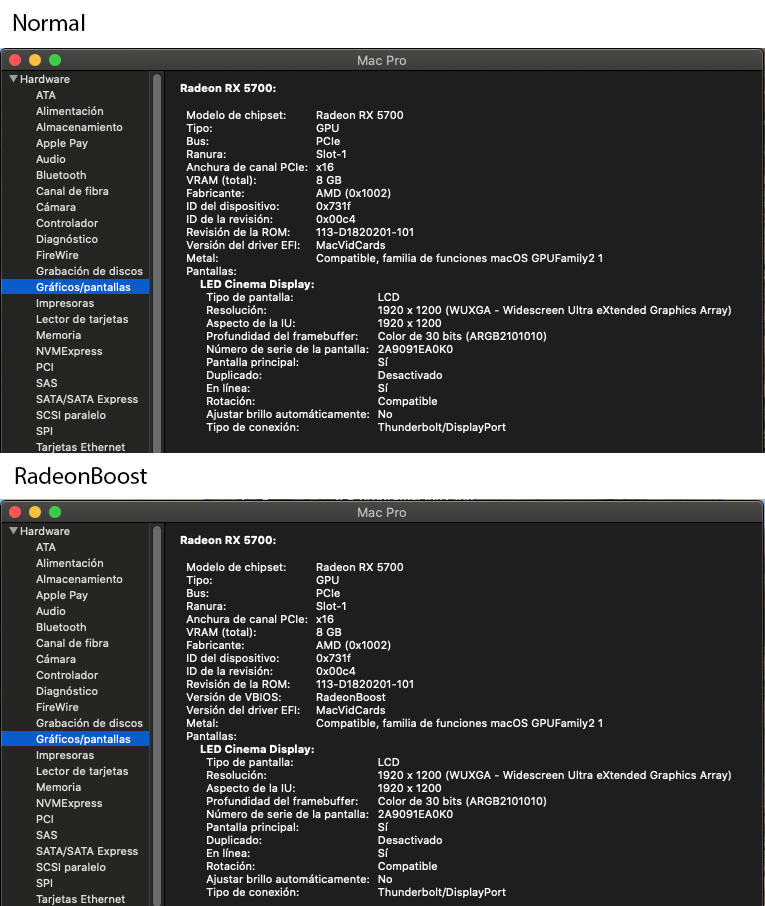Collapse the Hardware triangle in the Normal window
765x906 pixels.
point(13,79)
